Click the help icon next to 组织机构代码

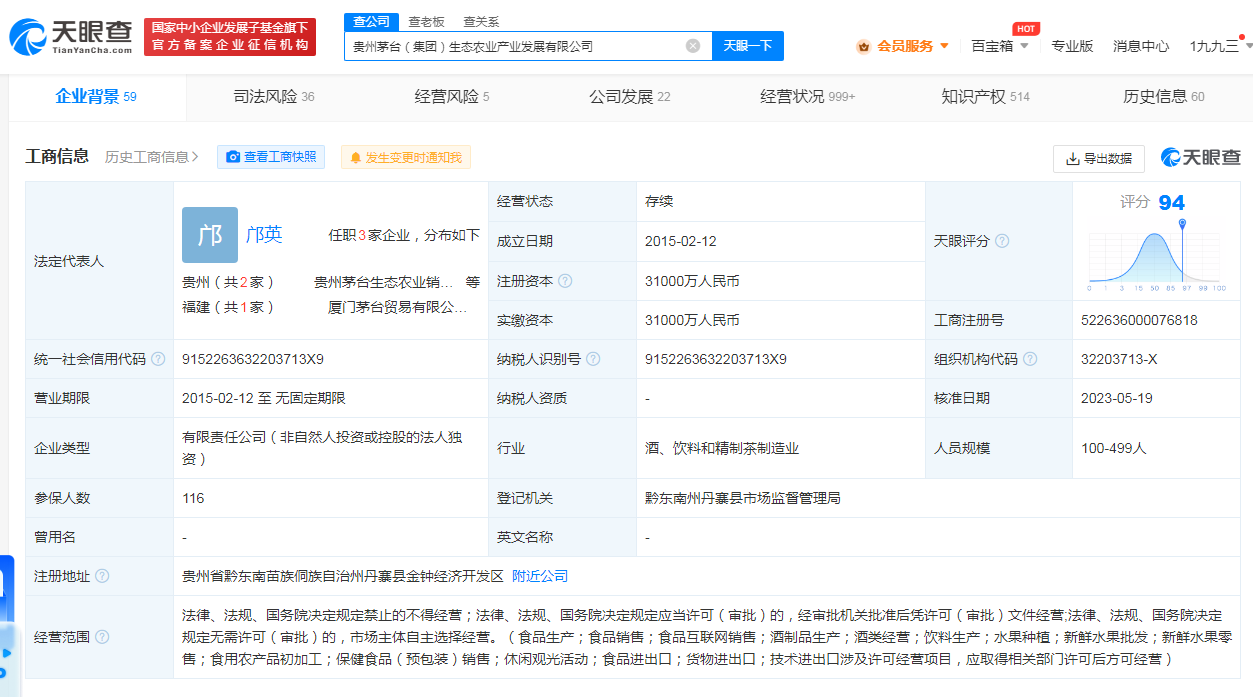[x=1030, y=359]
